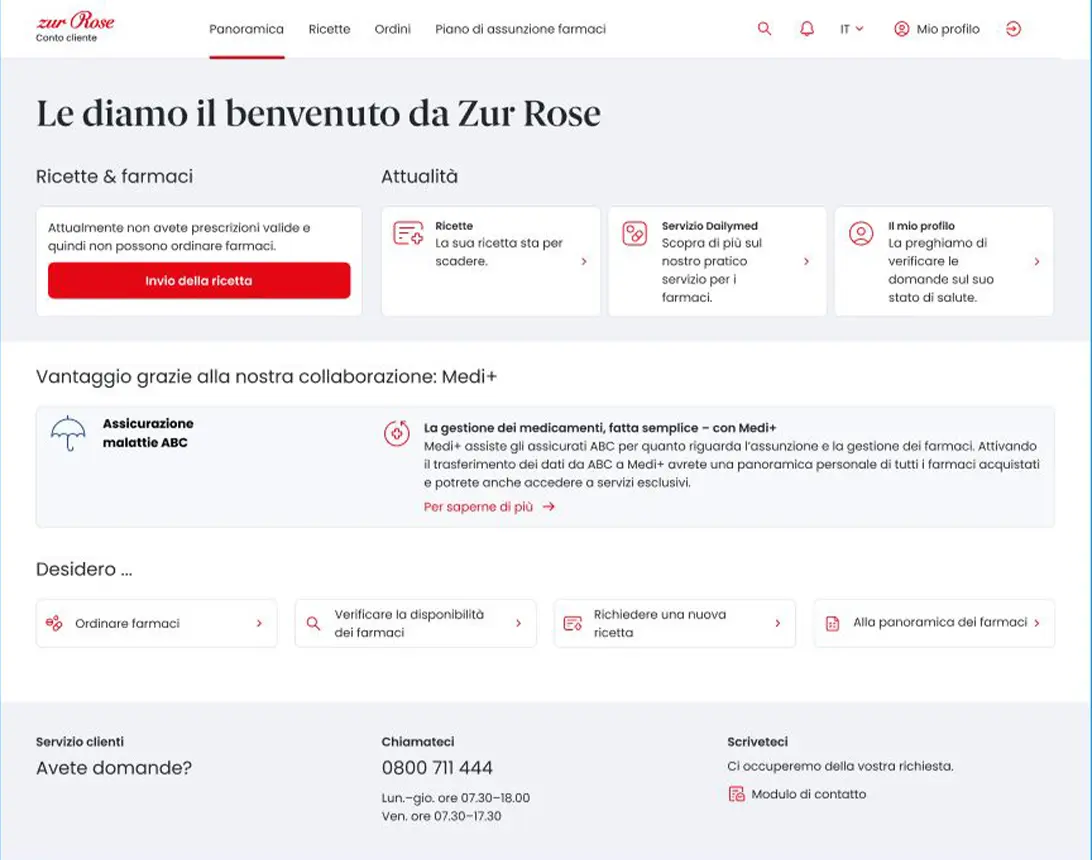Open the search magnifier icon
This screenshot has width=1092, height=860.
(x=764, y=29)
